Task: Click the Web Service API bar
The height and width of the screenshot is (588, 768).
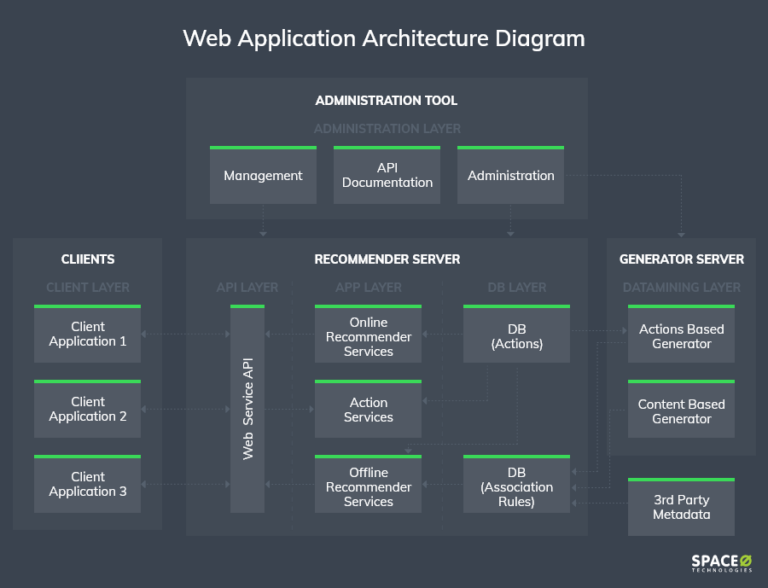Action: click(x=247, y=409)
